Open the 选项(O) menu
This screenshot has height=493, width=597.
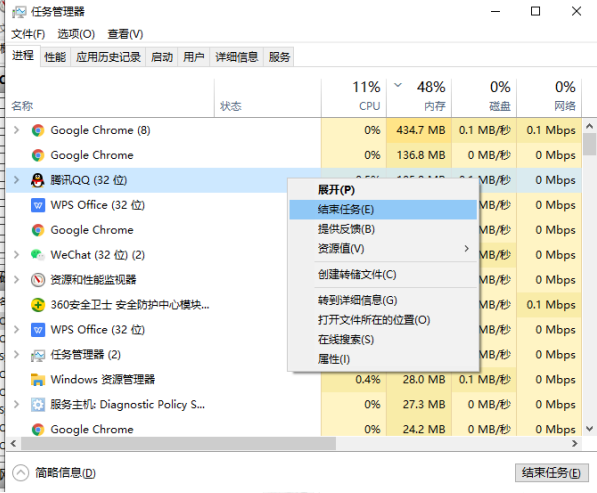(x=76, y=34)
